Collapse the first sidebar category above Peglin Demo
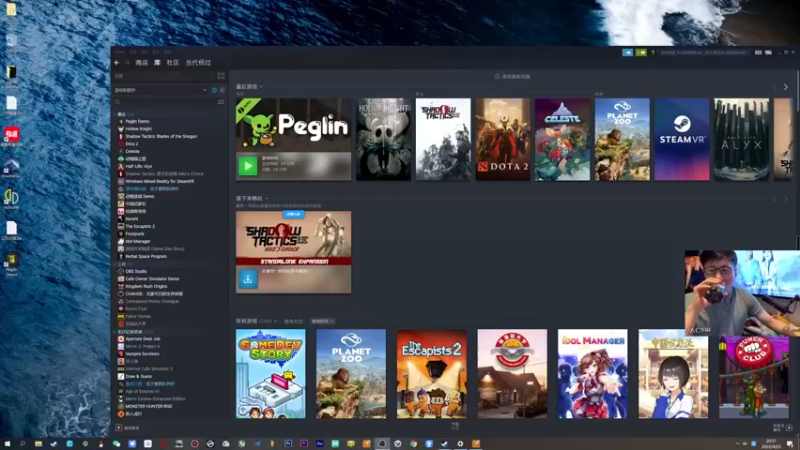800x450 pixels. point(115,114)
